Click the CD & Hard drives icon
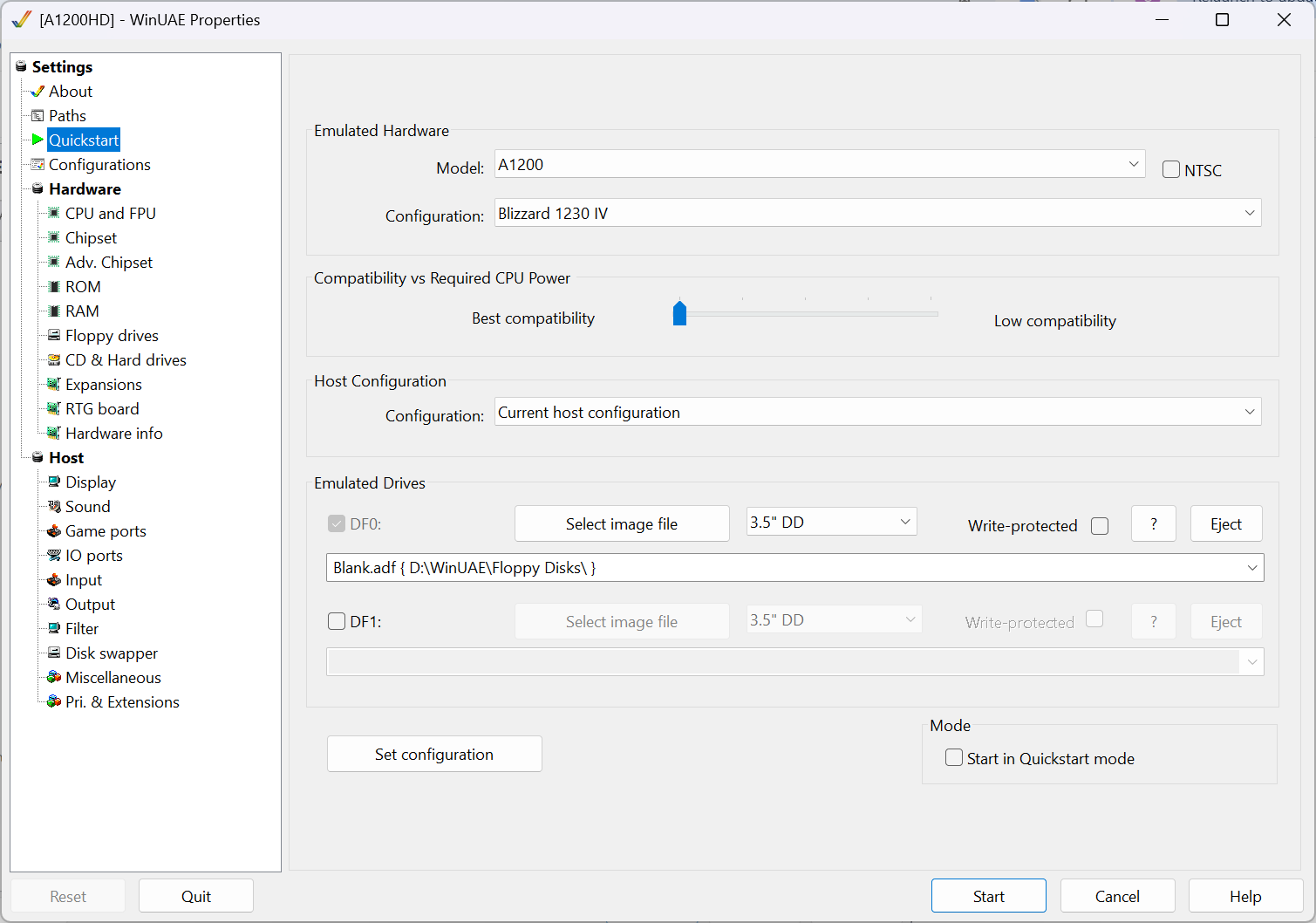Viewport: 1316px width, 923px height. (x=54, y=359)
